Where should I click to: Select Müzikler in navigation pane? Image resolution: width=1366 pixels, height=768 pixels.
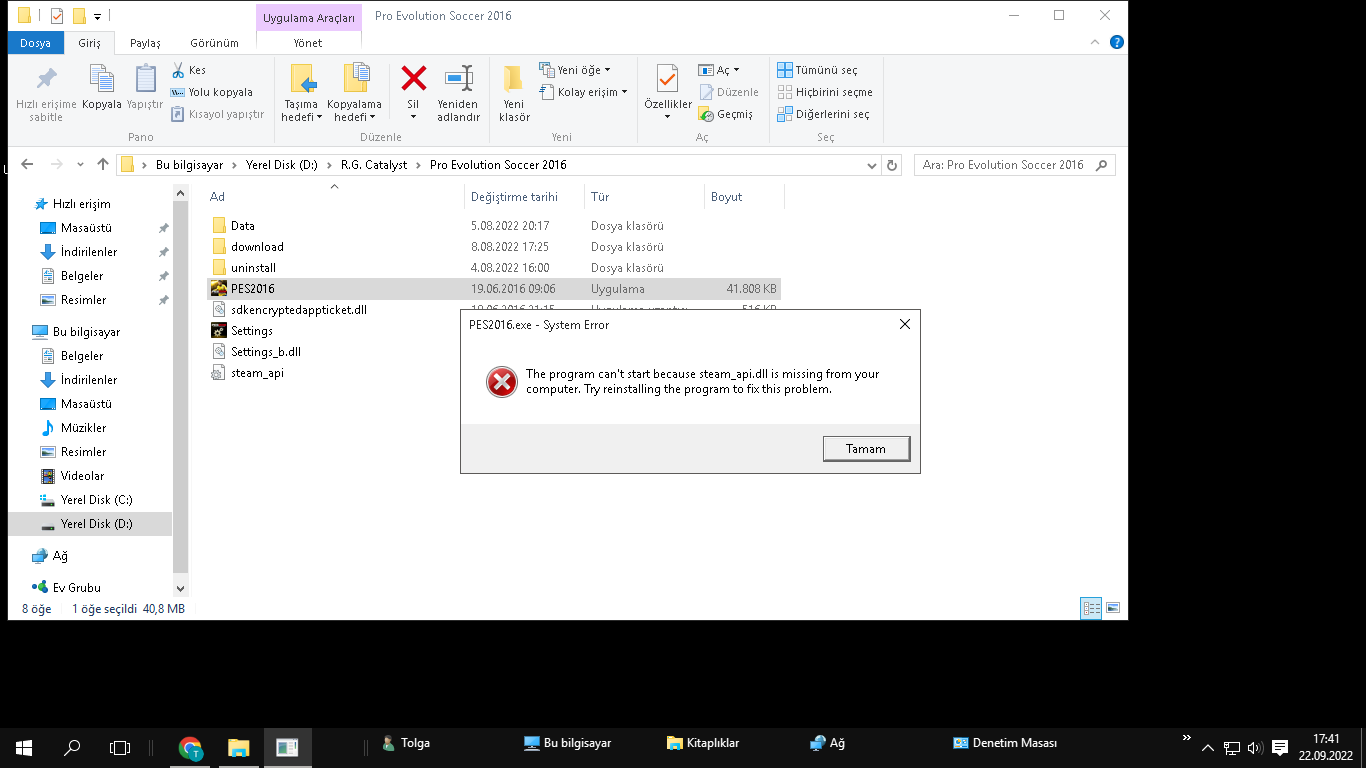pyautogui.click(x=83, y=428)
